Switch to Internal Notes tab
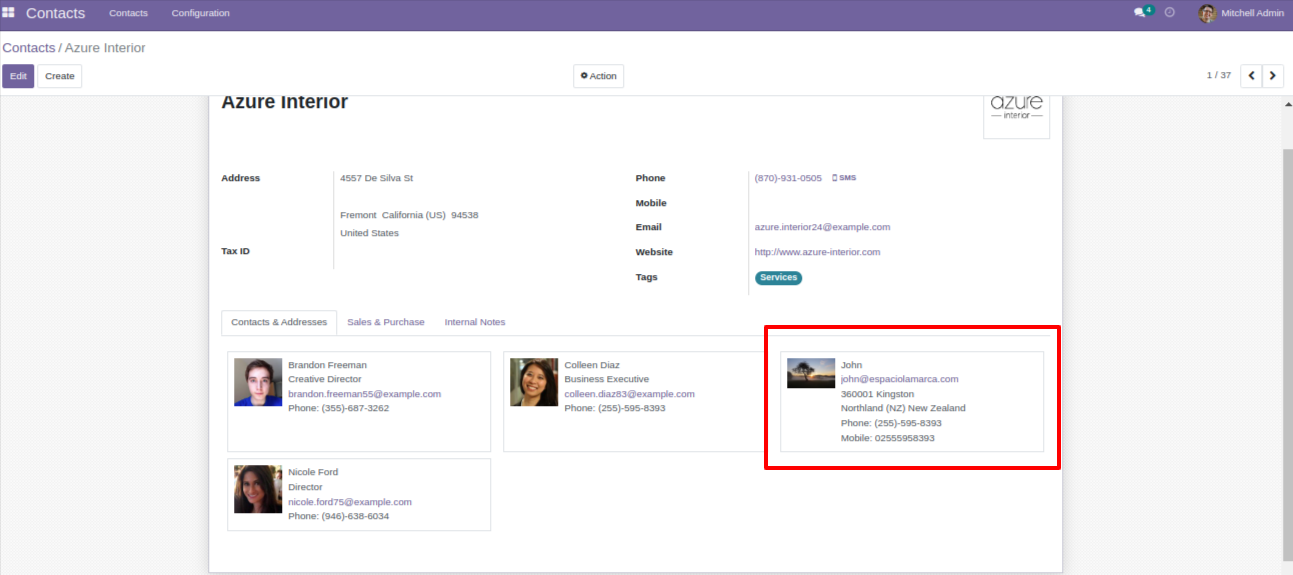This screenshot has width=1293, height=575. (475, 322)
